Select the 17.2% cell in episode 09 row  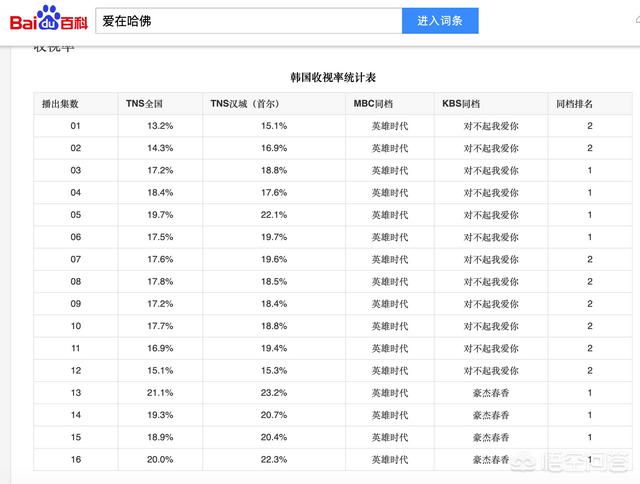[160, 304]
